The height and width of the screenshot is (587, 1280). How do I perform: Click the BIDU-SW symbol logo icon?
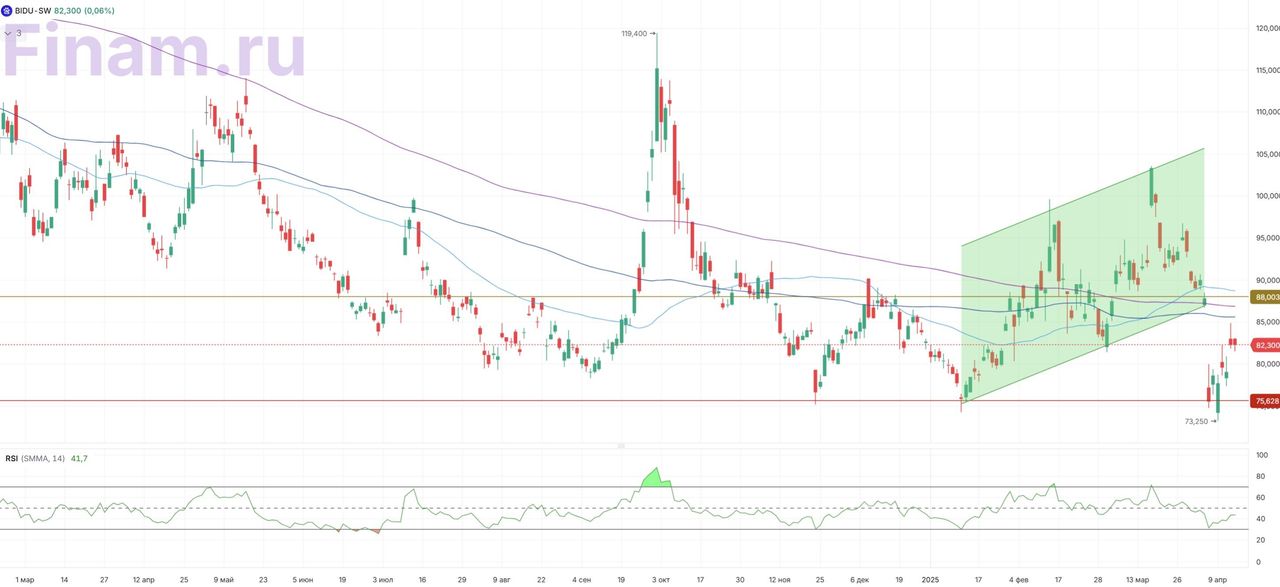pos(7,10)
